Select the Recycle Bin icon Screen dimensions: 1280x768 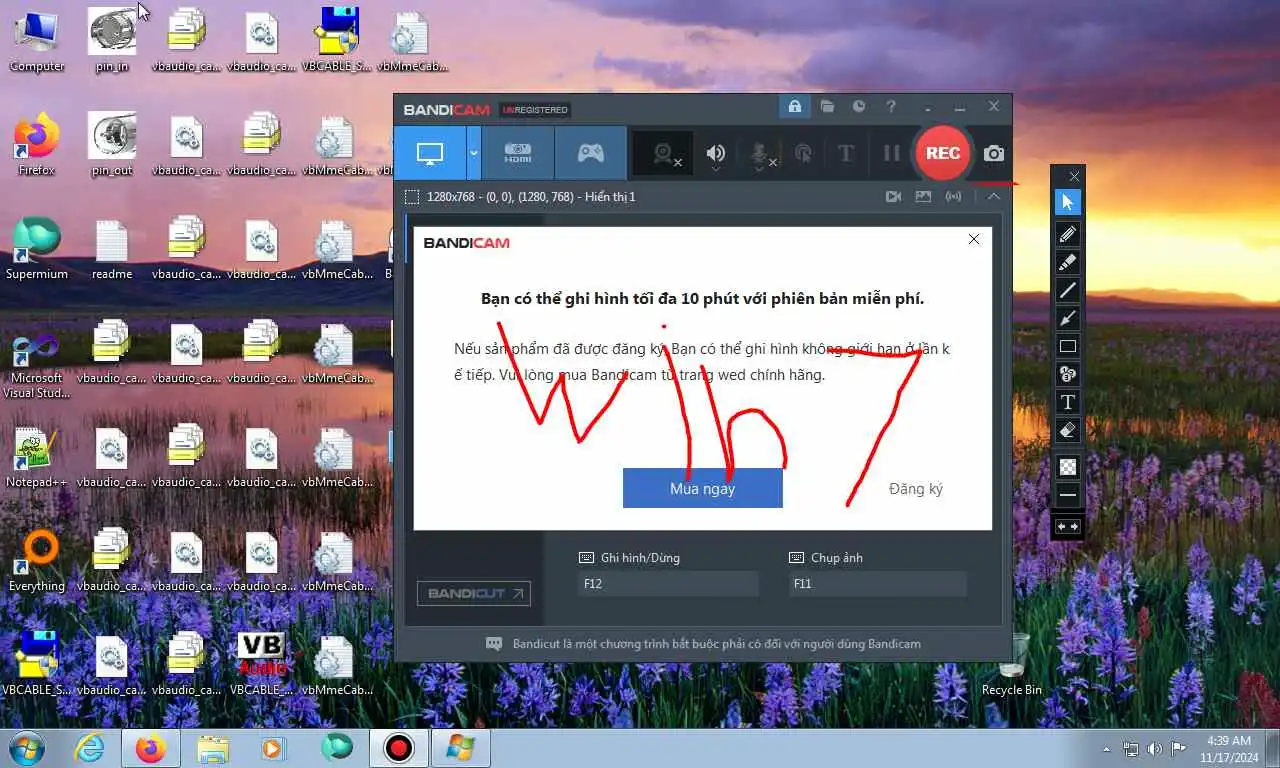click(1011, 663)
